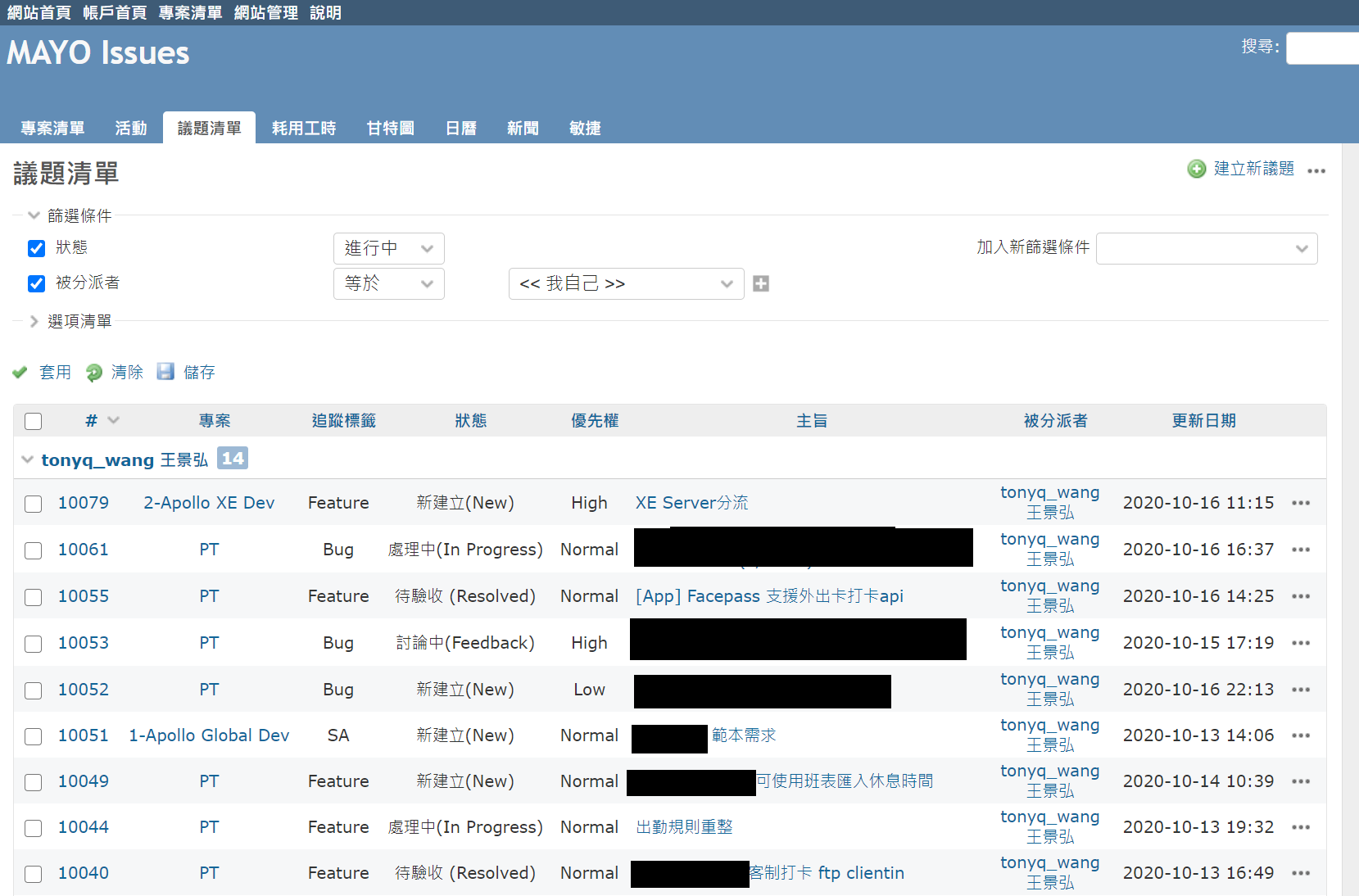The image size is (1359, 896).
Task: Collapse the tonyq_wang issue group
Action: click(x=28, y=459)
